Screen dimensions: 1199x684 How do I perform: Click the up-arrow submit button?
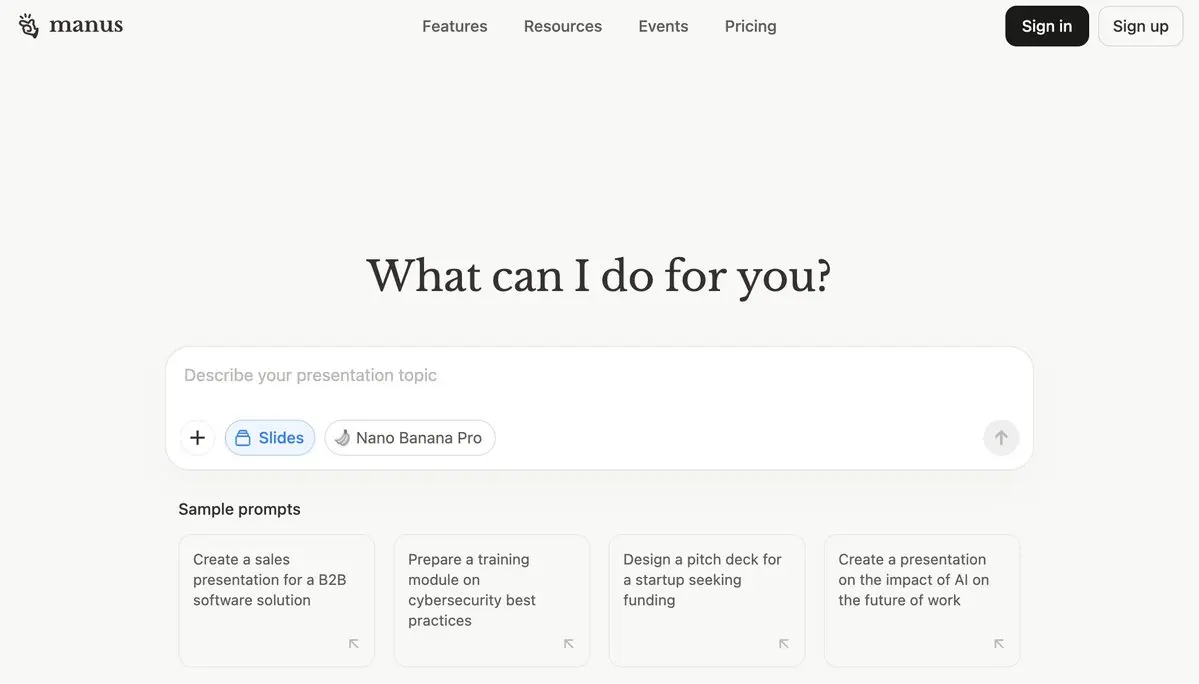pyautogui.click(x=1001, y=438)
